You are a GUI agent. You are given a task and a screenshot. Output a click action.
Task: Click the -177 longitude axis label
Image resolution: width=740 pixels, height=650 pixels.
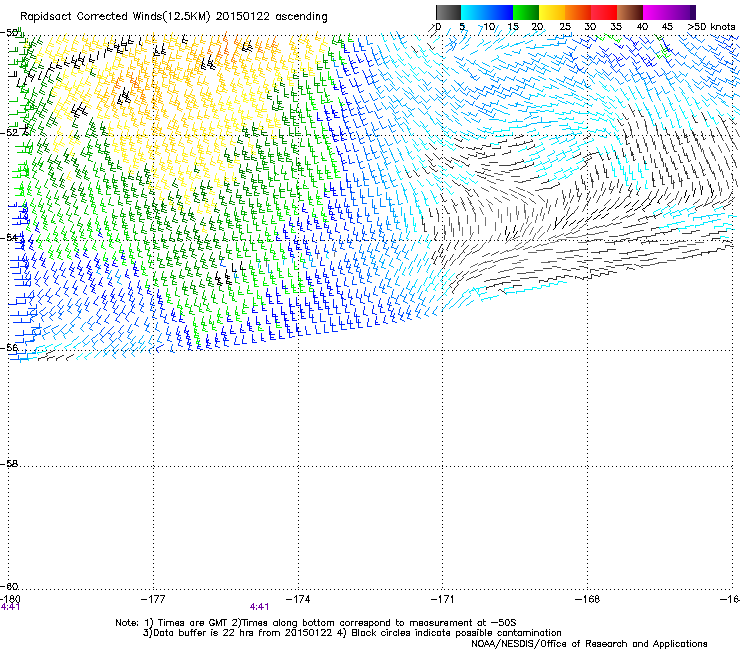[x=153, y=599]
